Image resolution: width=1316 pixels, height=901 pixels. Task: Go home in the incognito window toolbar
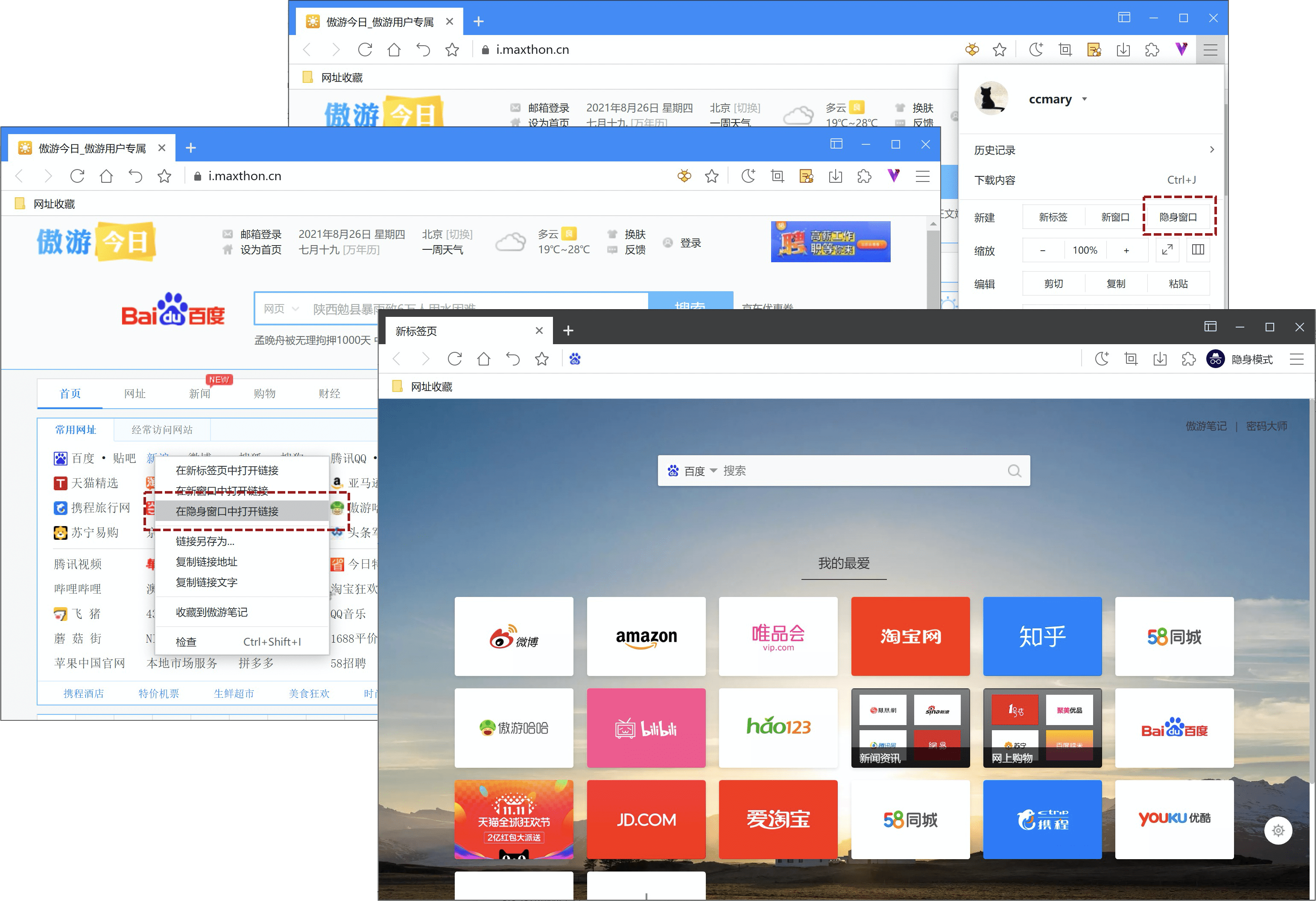[x=484, y=359]
